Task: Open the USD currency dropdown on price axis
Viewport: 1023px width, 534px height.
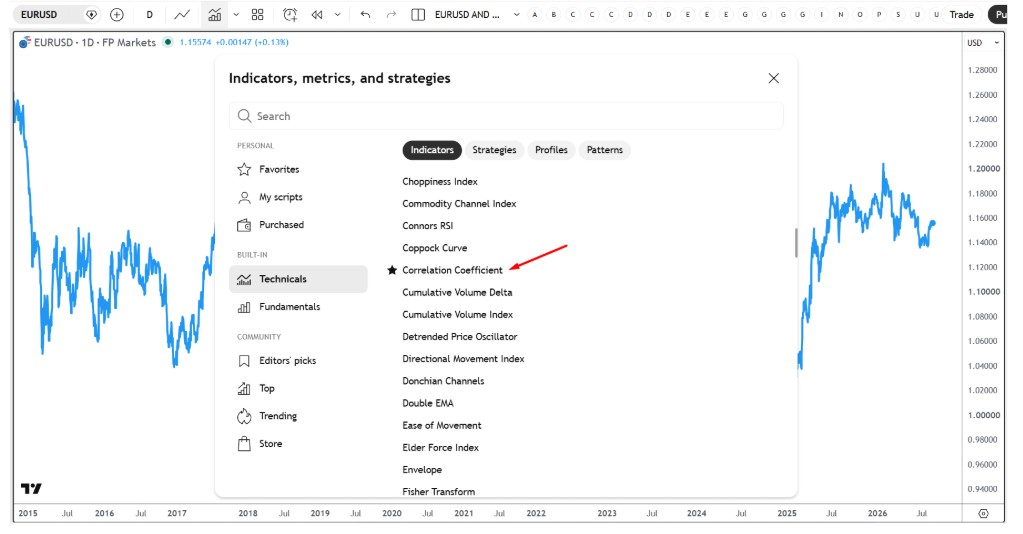Action: tap(983, 42)
